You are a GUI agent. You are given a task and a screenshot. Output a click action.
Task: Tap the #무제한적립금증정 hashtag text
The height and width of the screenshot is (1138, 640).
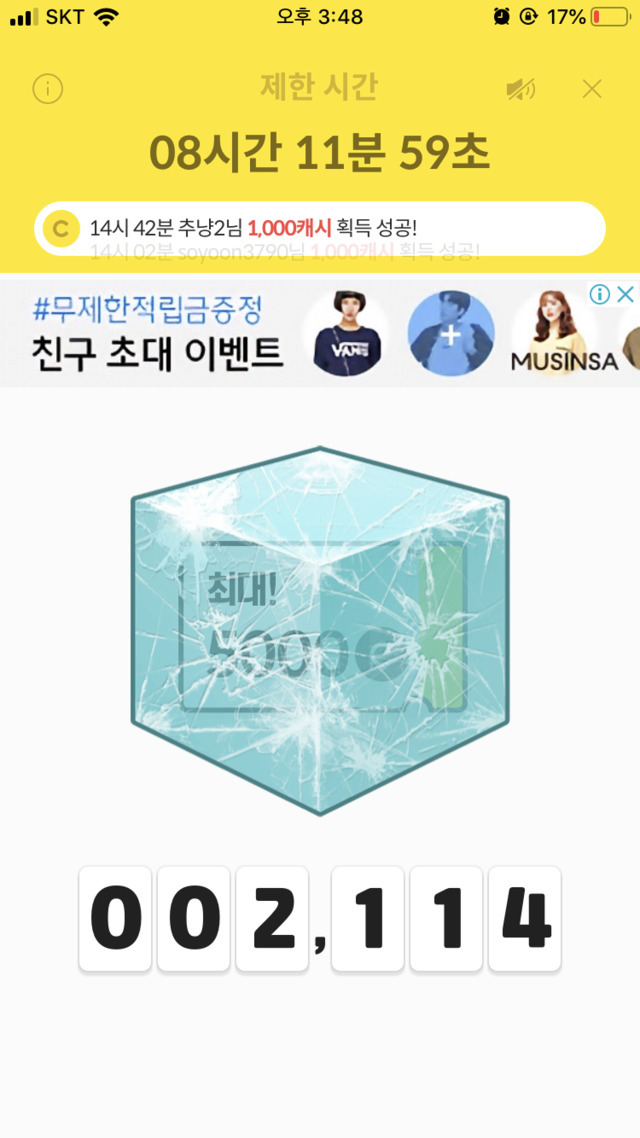tap(147, 311)
